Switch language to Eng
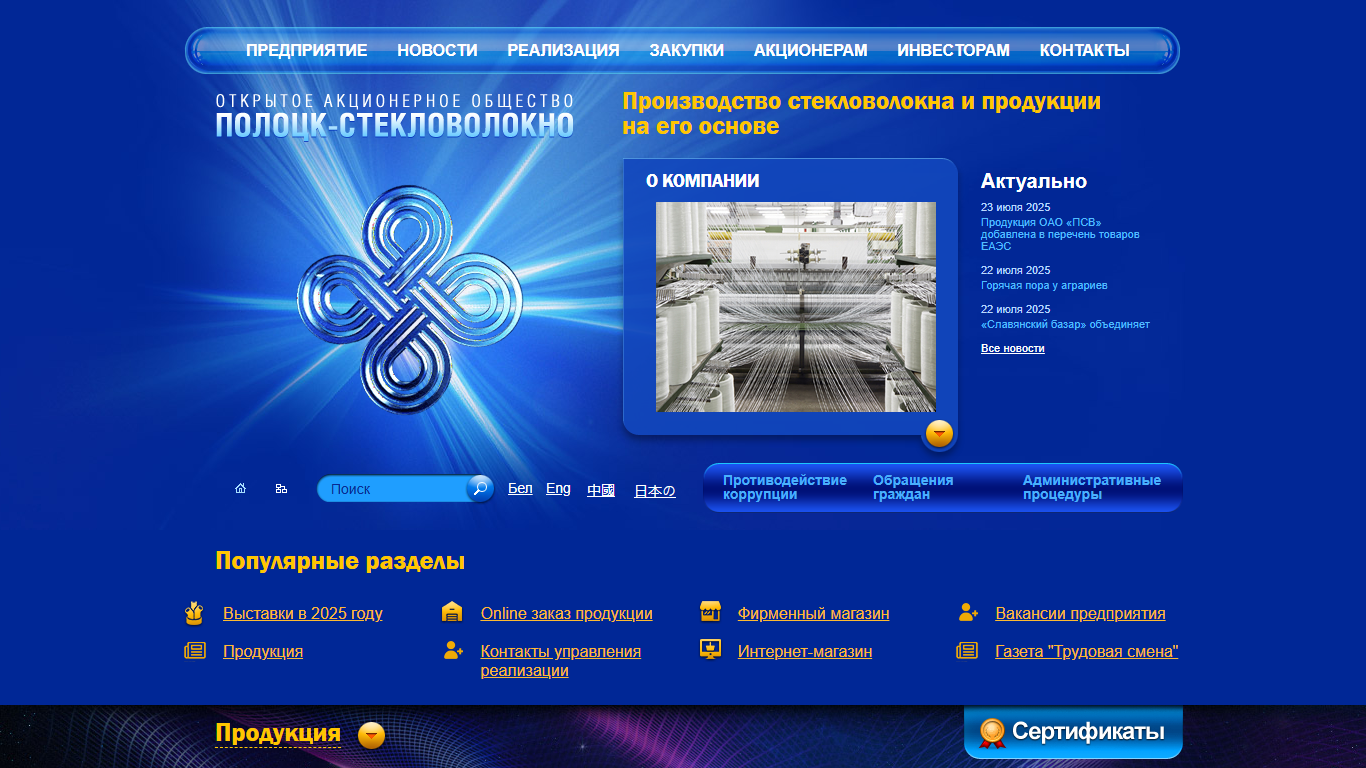Screen dimensions: 1366x768 click(x=558, y=488)
